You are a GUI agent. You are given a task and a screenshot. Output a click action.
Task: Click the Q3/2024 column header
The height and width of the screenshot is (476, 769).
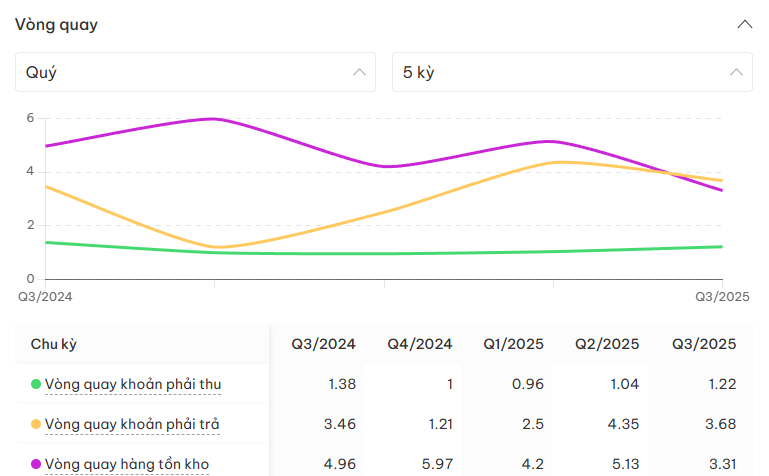click(324, 344)
